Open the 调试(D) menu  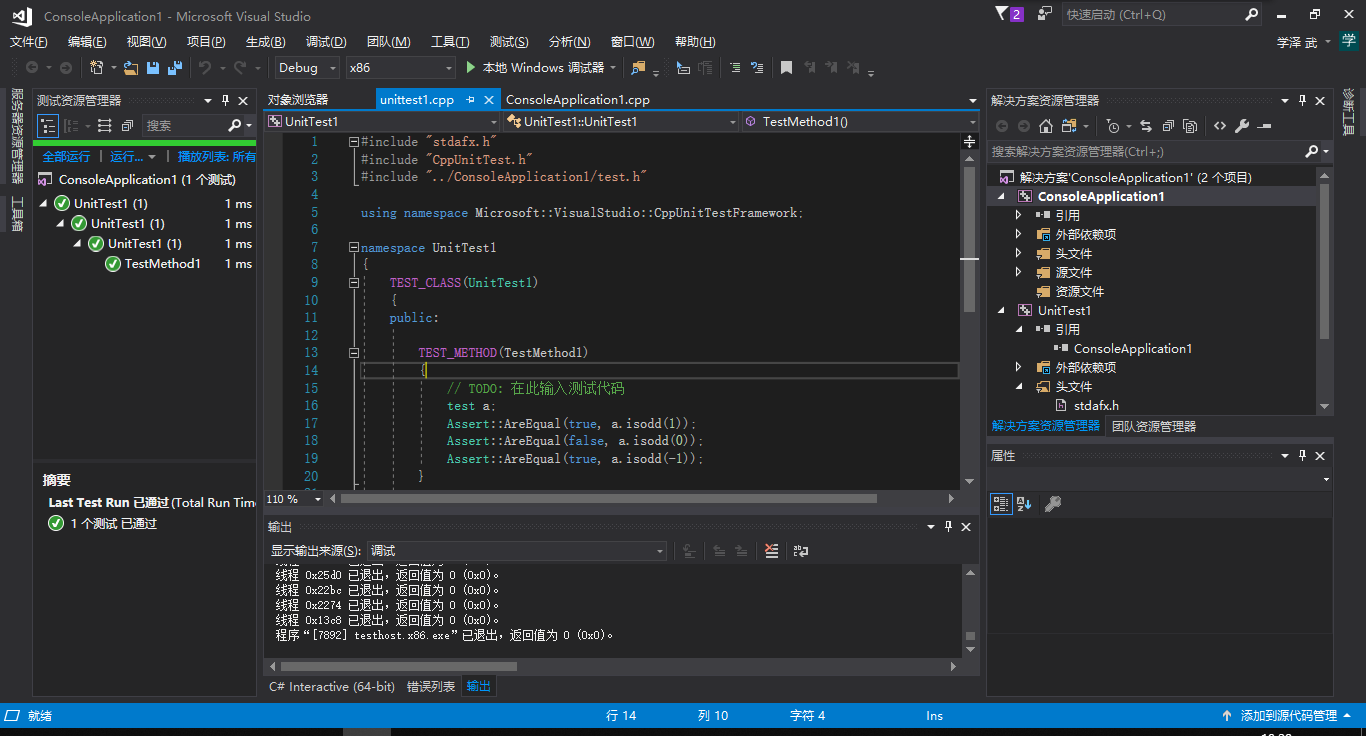(326, 42)
